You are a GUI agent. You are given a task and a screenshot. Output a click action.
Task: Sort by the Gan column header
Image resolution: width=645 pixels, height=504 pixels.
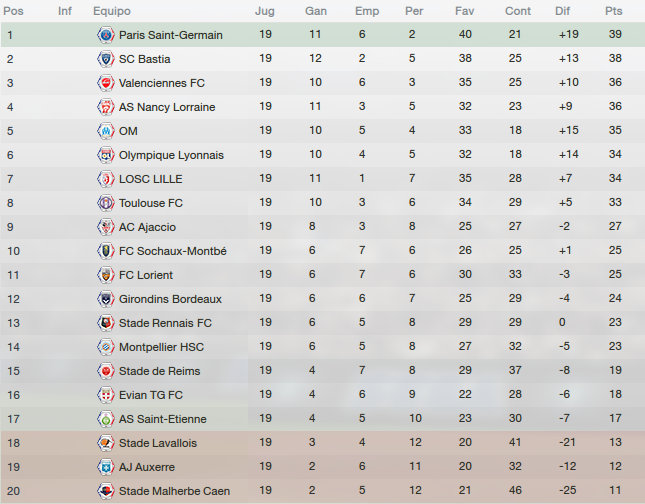(x=316, y=11)
